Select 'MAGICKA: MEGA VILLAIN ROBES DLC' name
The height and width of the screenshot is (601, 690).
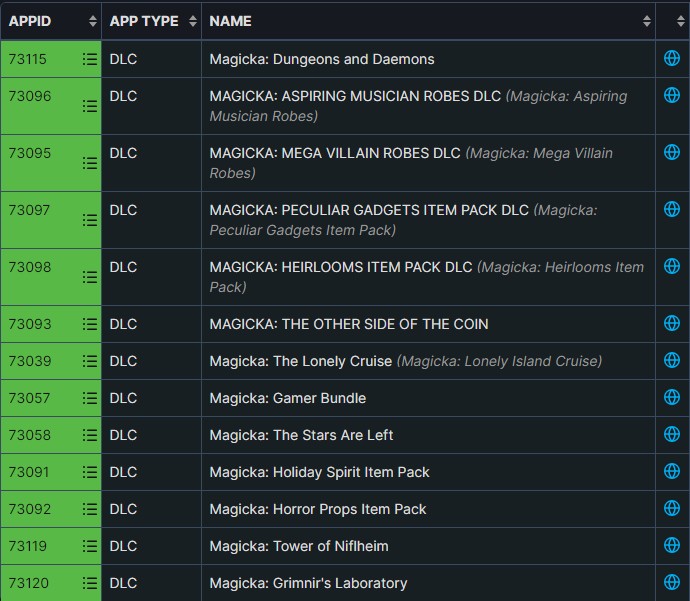coord(335,153)
